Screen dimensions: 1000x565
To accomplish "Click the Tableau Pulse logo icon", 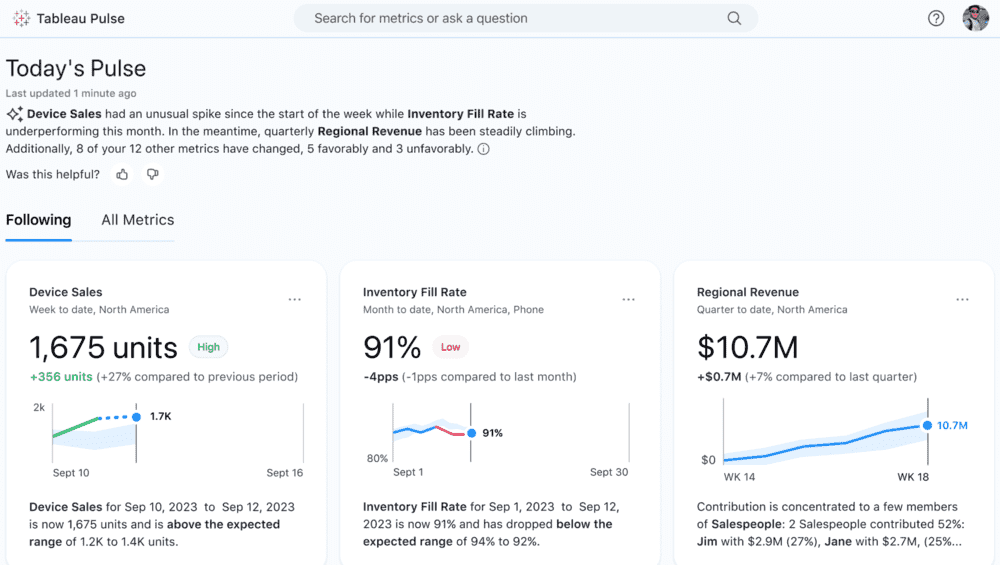I will tap(21, 18).
